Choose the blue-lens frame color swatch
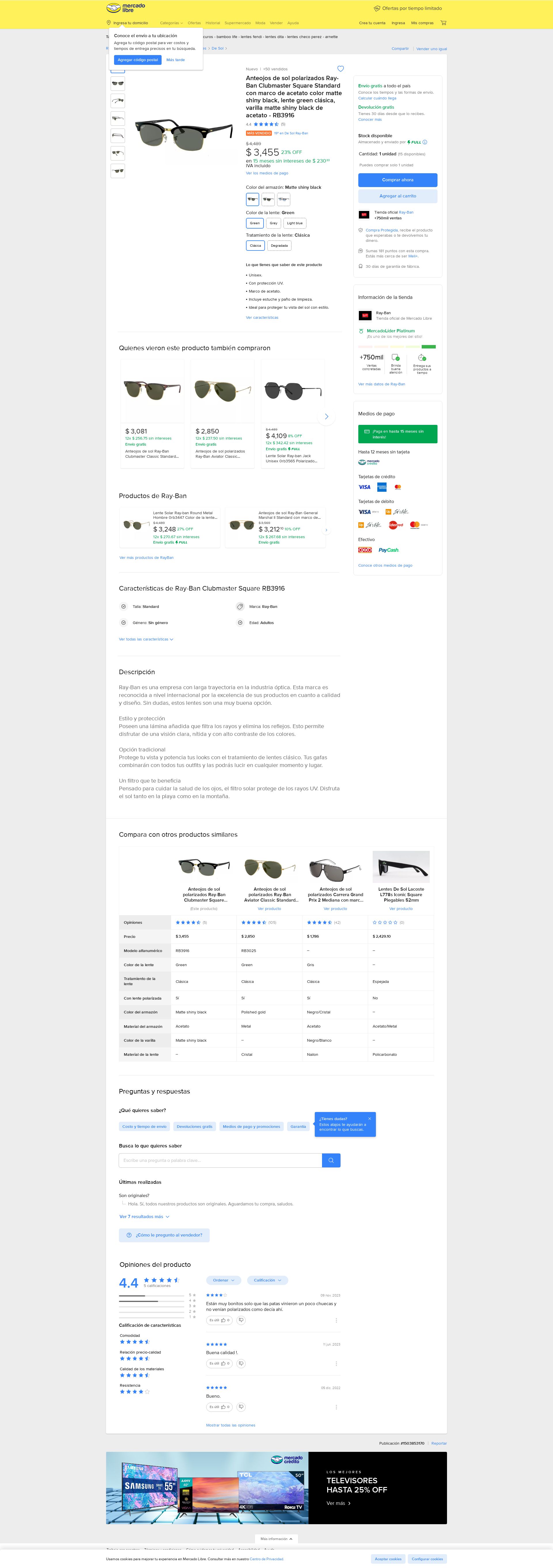553x1568 pixels. [x=283, y=199]
